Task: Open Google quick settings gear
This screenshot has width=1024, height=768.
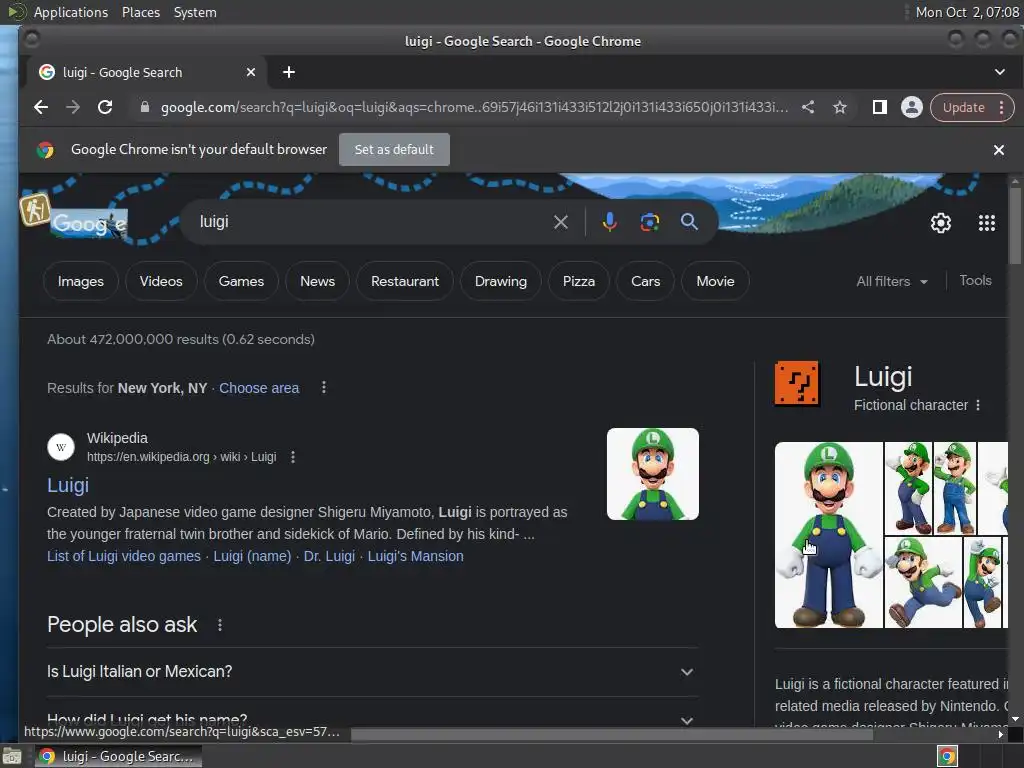Action: coord(940,223)
